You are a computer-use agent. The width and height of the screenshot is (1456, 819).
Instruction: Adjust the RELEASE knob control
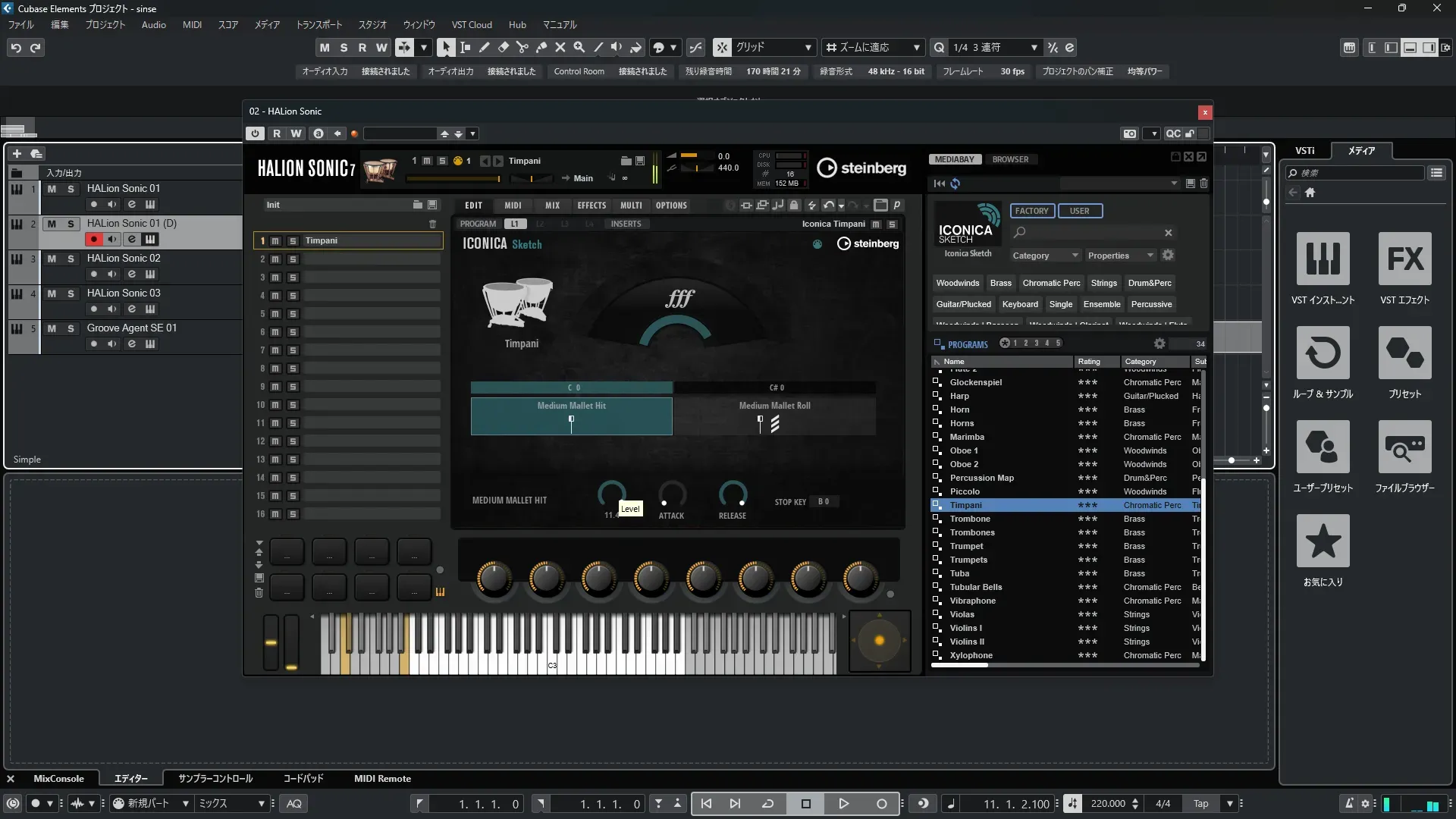732,494
